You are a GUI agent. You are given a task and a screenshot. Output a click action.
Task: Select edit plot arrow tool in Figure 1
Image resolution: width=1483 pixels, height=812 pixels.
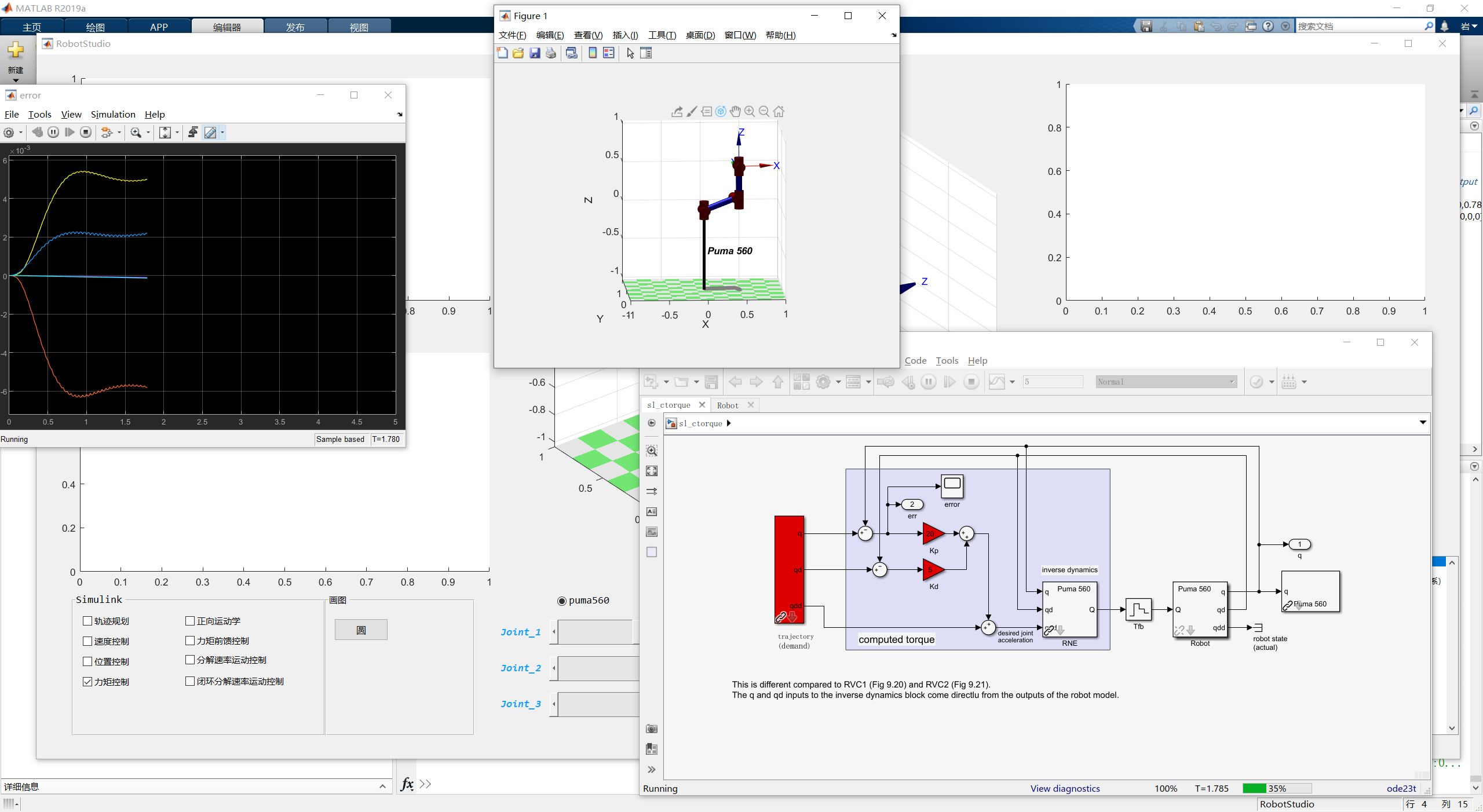click(630, 53)
